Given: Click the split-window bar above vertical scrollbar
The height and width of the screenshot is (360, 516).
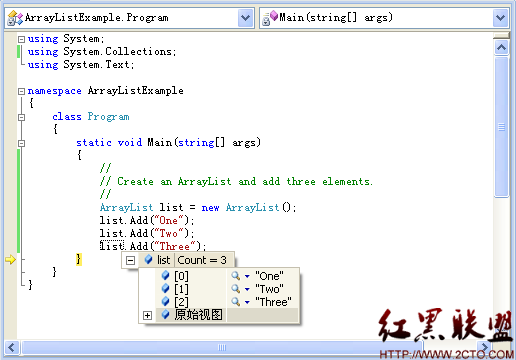Looking at the screenshot, I should pos(501,35).
